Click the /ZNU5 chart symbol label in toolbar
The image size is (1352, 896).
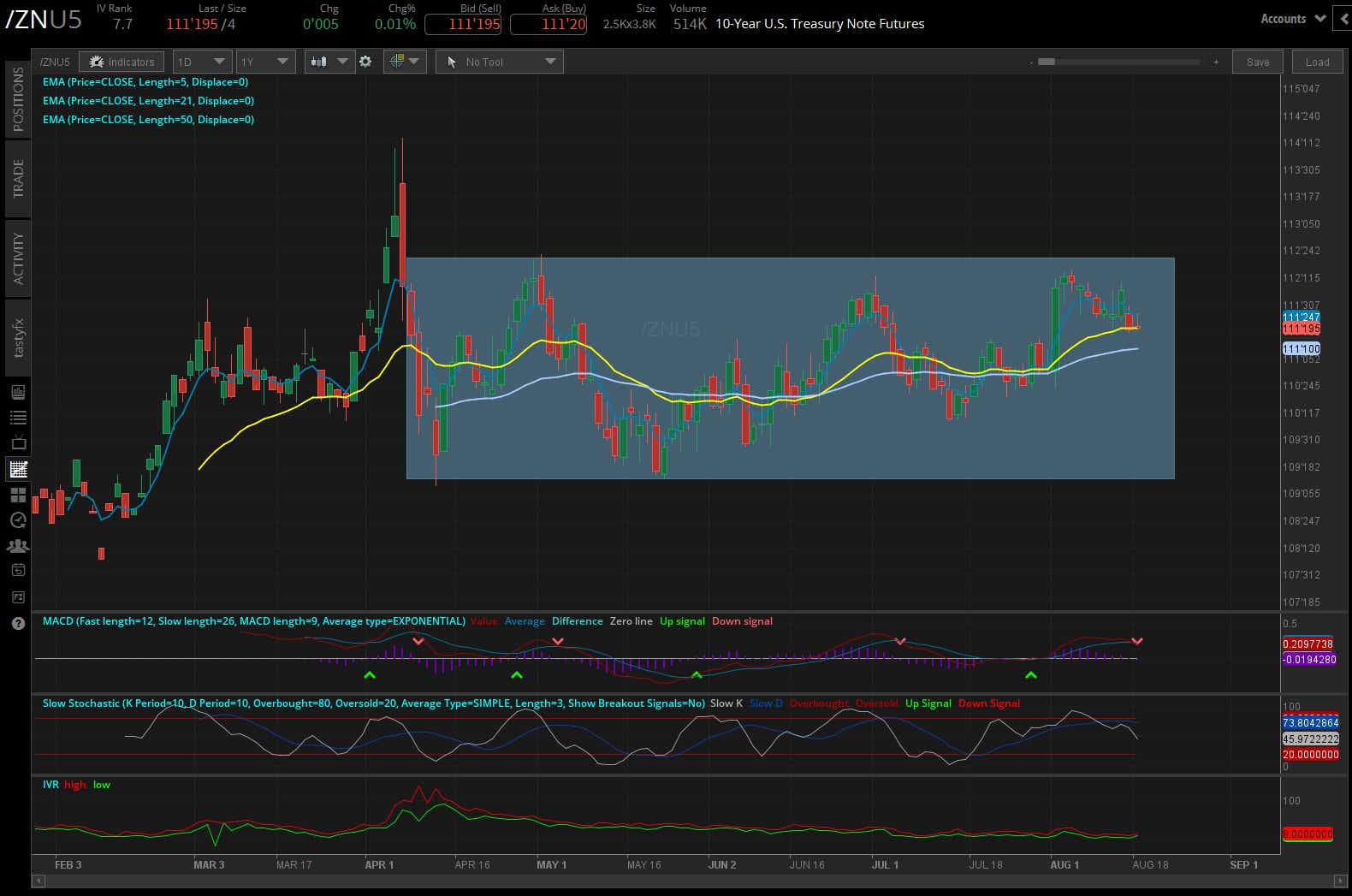tap(55, 62)
